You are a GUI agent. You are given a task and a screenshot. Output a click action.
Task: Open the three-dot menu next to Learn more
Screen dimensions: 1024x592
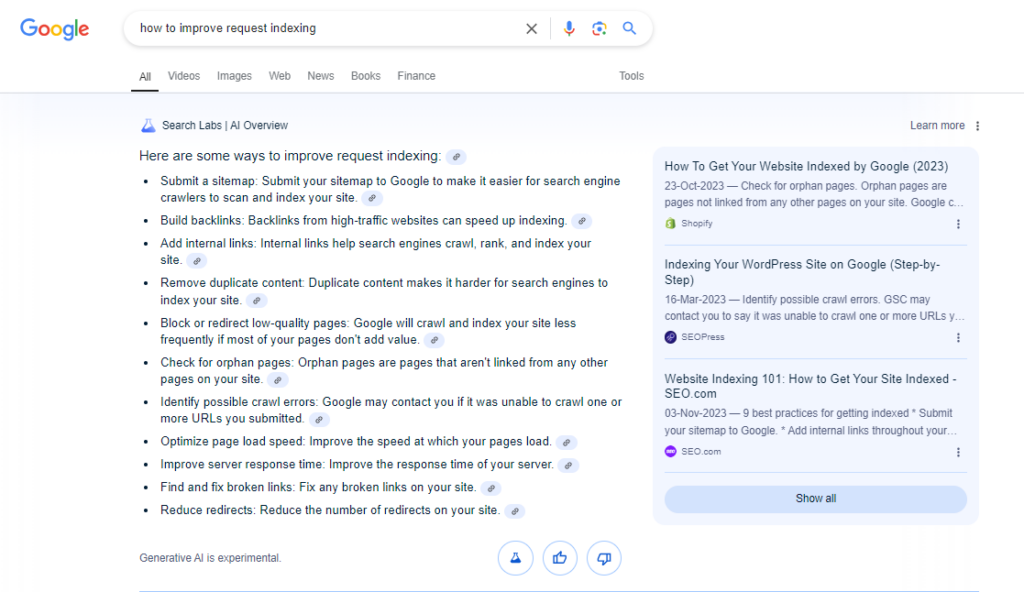pyautogui.click(x=978, y=126)
